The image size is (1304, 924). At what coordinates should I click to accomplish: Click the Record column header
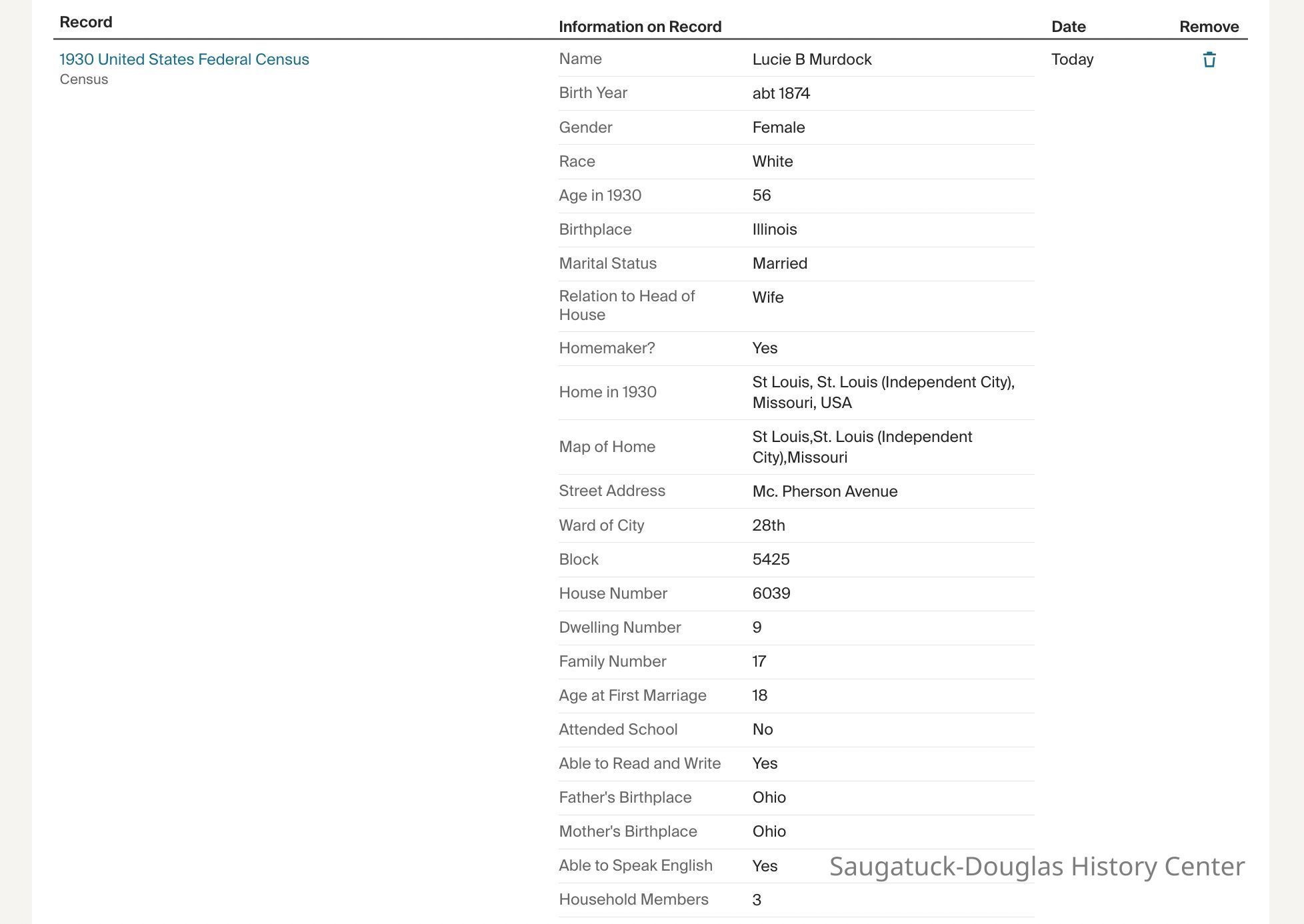point(86,22)
